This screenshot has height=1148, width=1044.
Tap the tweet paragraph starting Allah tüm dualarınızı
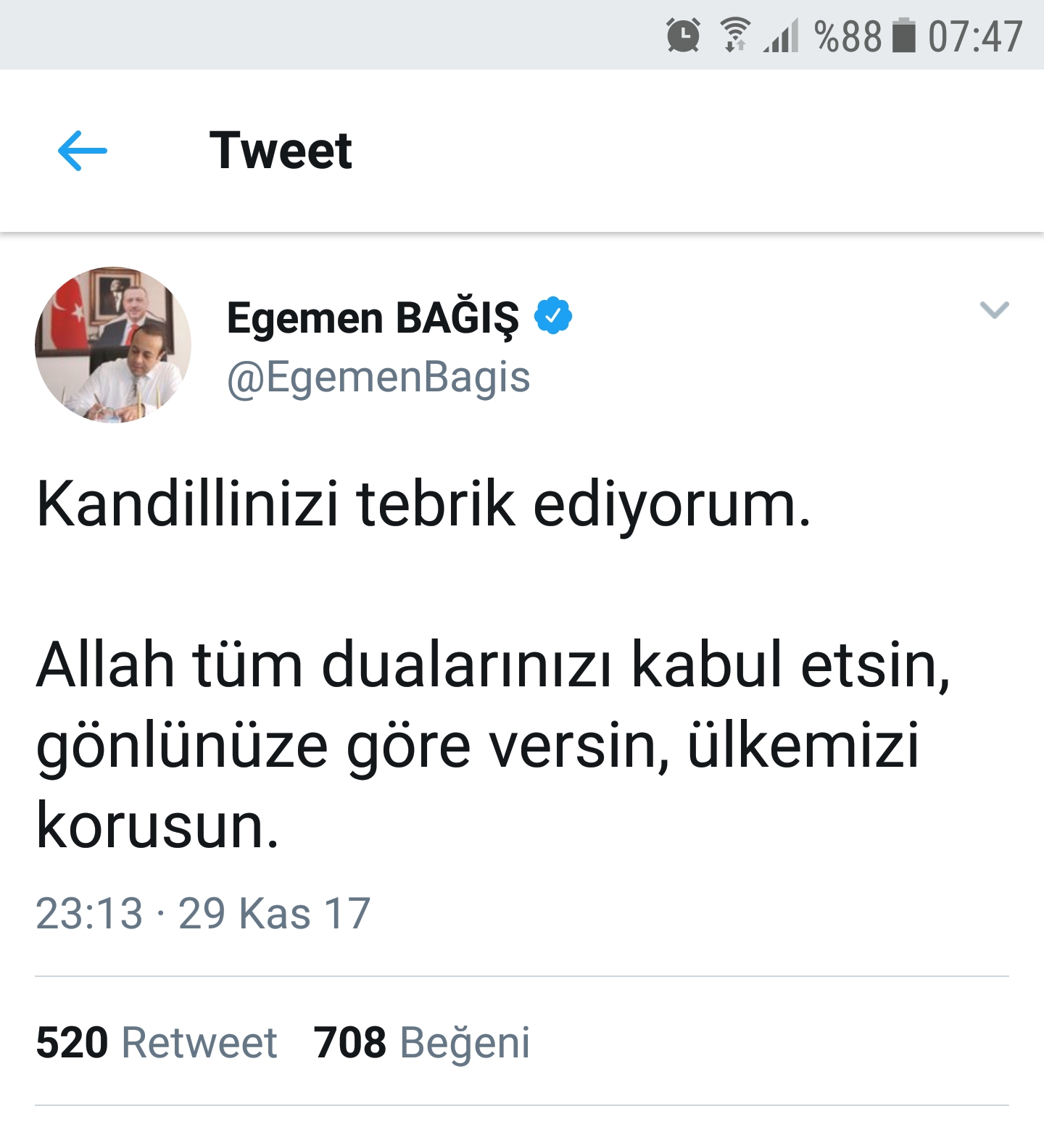pyautogui.click(x=493, y=744)
